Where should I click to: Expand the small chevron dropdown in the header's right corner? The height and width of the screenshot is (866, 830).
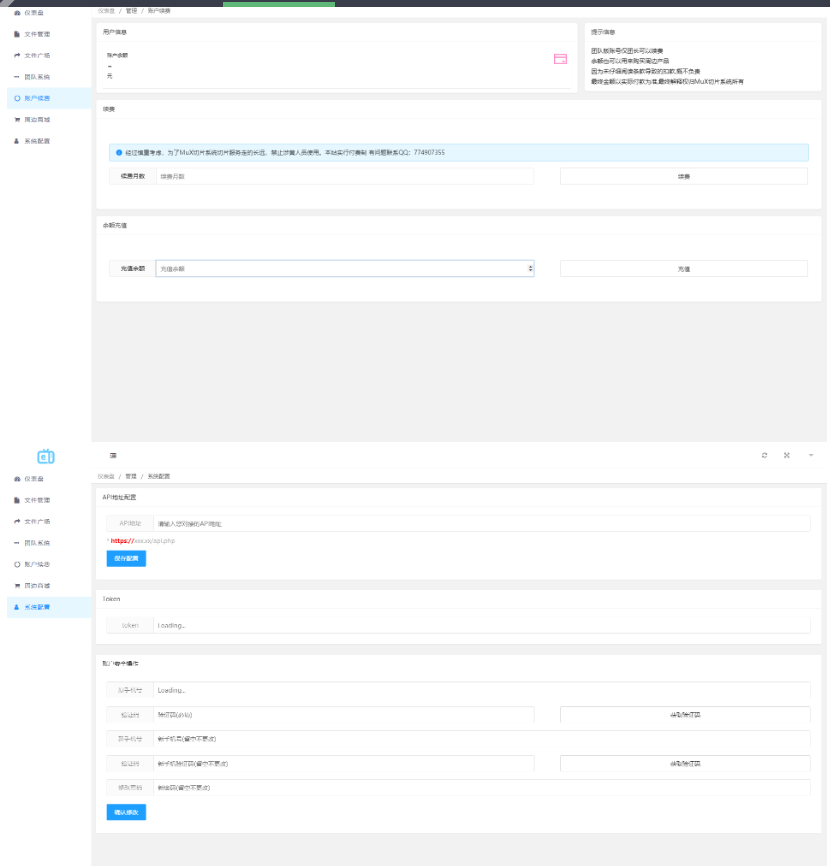click(810, 455)
